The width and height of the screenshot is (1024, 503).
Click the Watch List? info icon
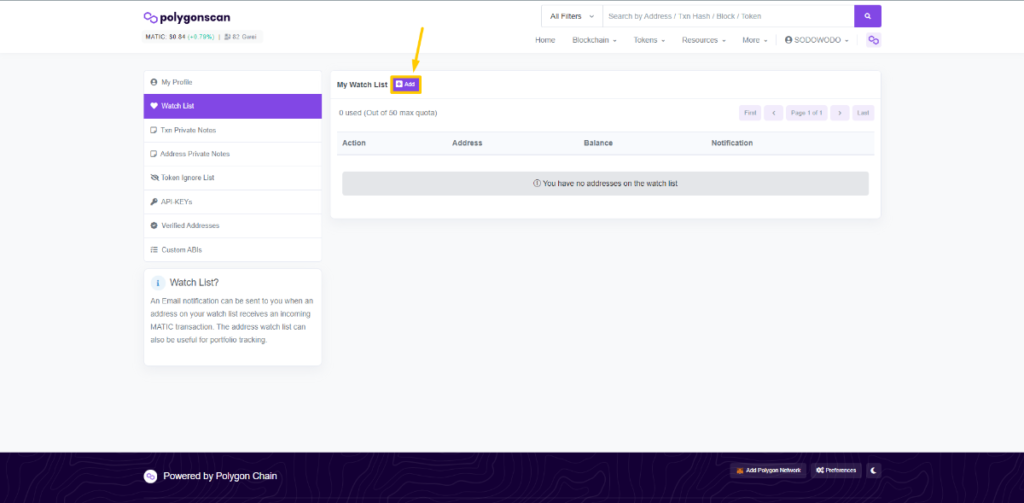pyautogui.click(x=157, y=283)
